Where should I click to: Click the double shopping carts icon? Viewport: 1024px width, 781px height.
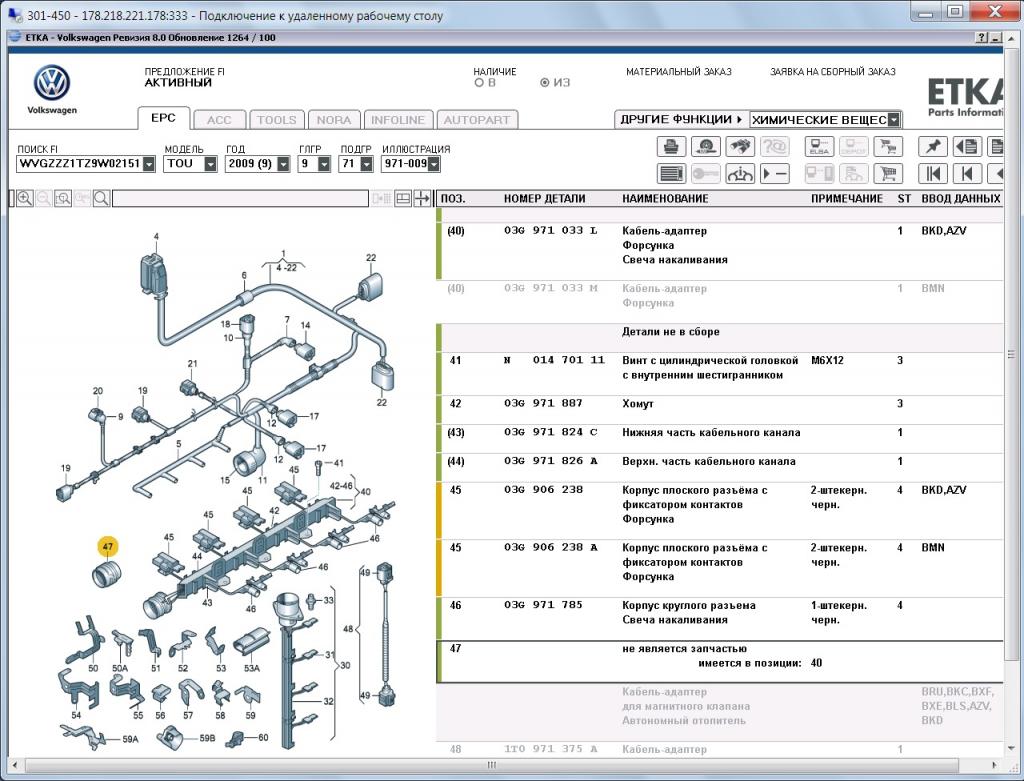888,146
